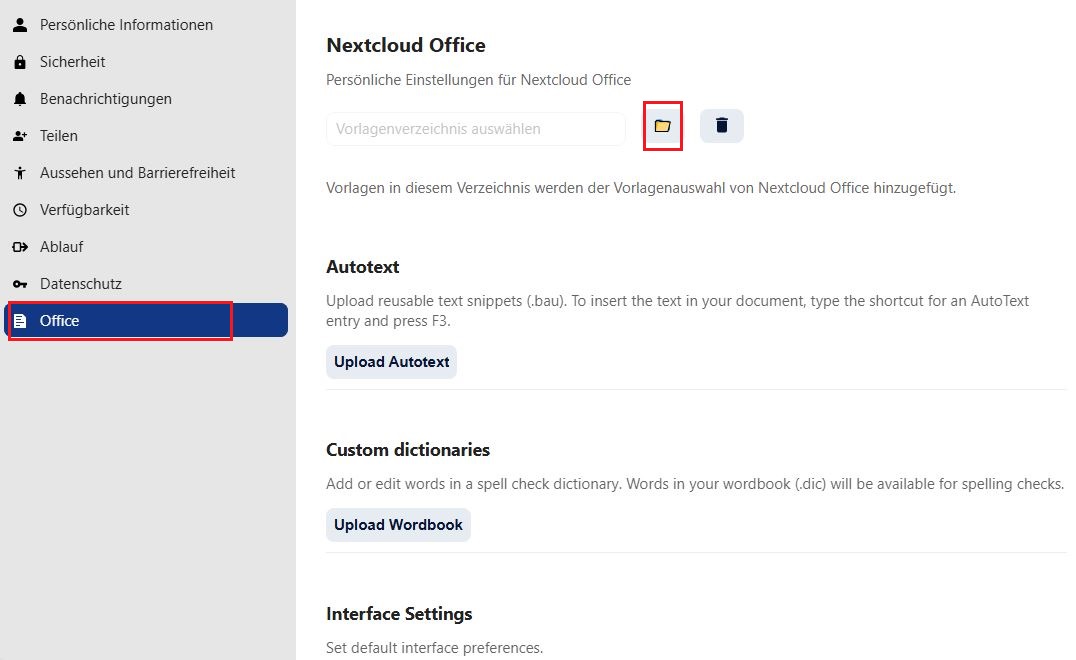Click the flow icon next to Ablauf
This screenshot has height=660, width=1076.
tap(19, 247)
